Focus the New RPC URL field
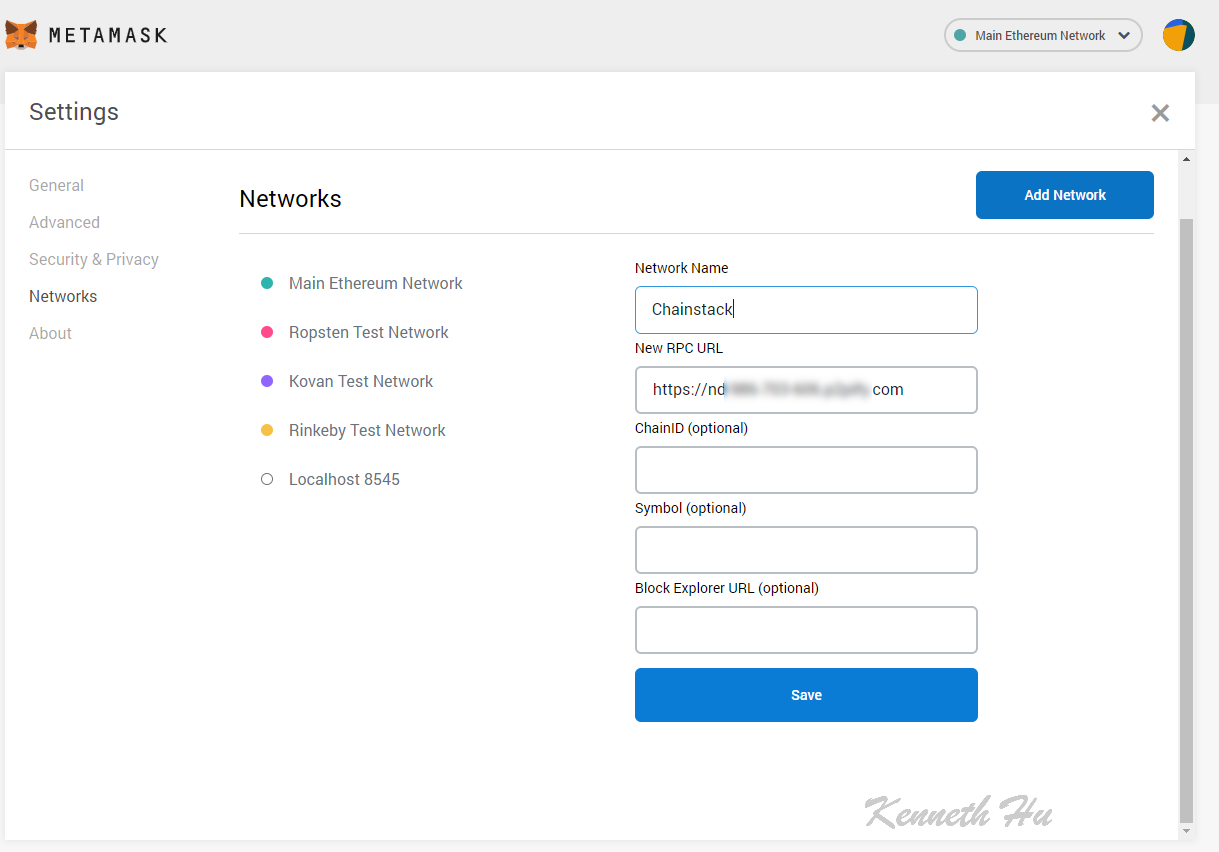The width and height of the screenshot is (1219, 852). [806, 390]
